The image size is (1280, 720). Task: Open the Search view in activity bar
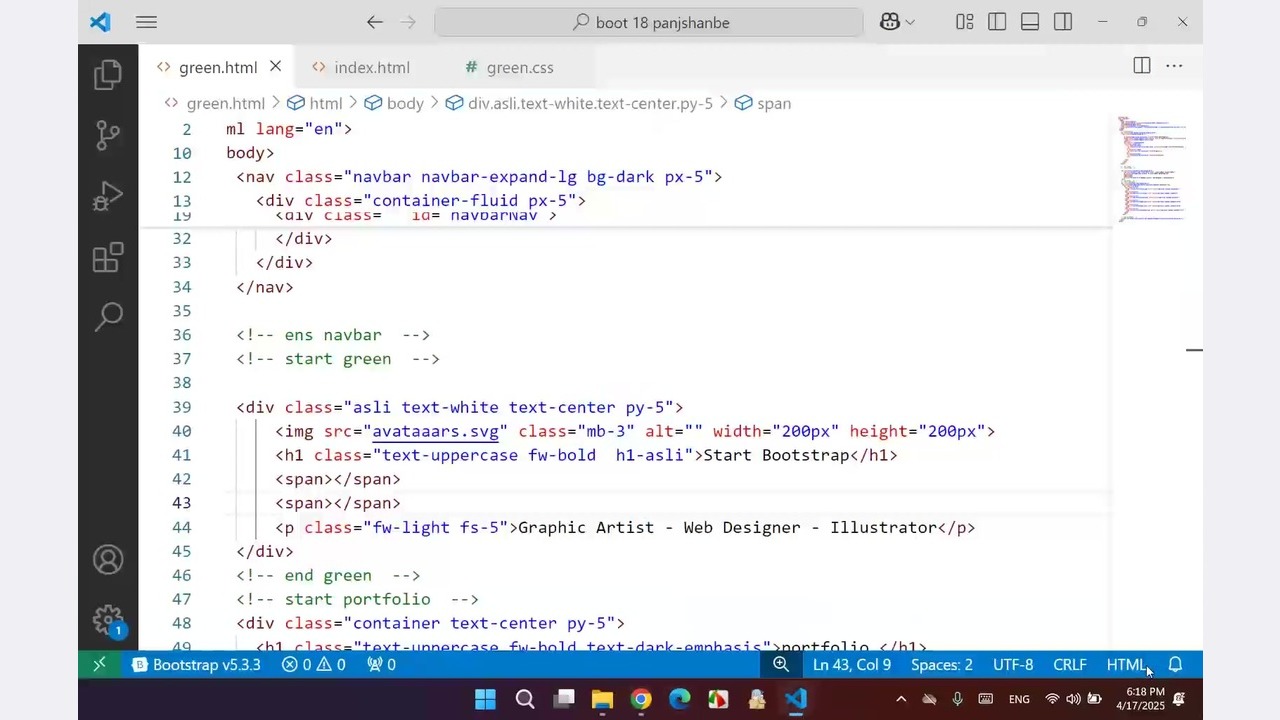[108, 318]
